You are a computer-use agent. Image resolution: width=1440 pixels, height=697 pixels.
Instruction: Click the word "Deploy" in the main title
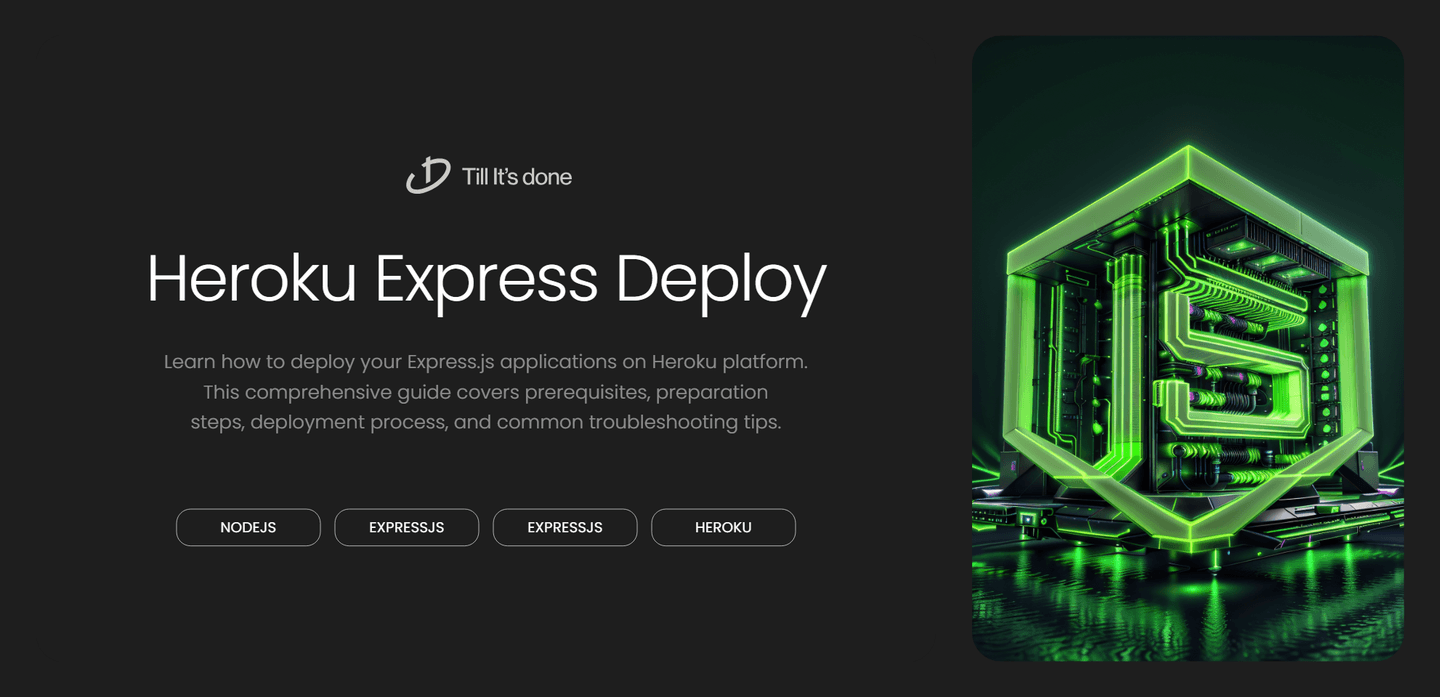721,278
